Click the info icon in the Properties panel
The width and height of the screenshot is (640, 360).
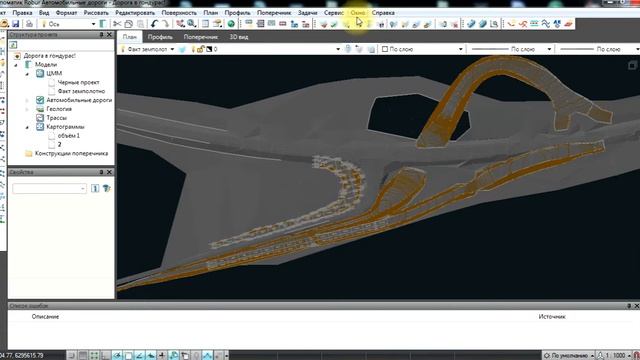pos(95,188)
